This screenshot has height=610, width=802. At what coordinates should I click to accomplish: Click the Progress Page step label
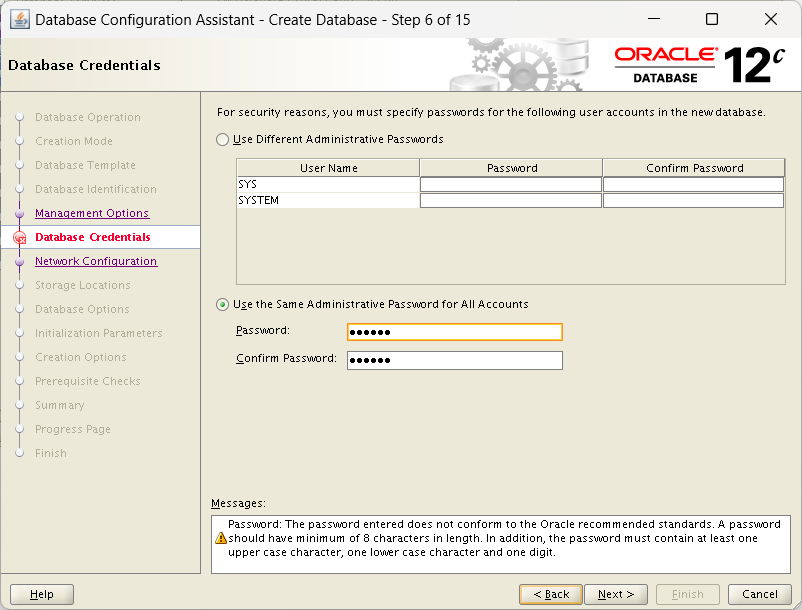pyautogui.click(x=73, y=430)
